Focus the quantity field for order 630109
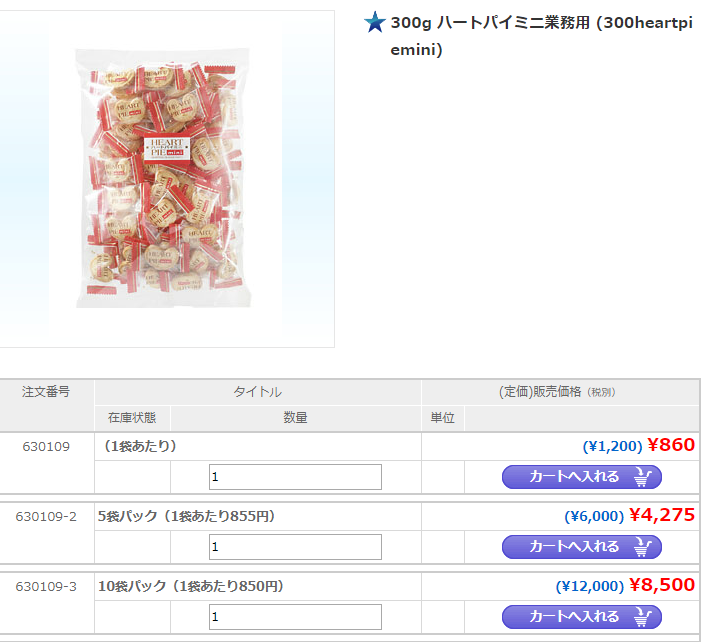 click(x=295, y=477)
